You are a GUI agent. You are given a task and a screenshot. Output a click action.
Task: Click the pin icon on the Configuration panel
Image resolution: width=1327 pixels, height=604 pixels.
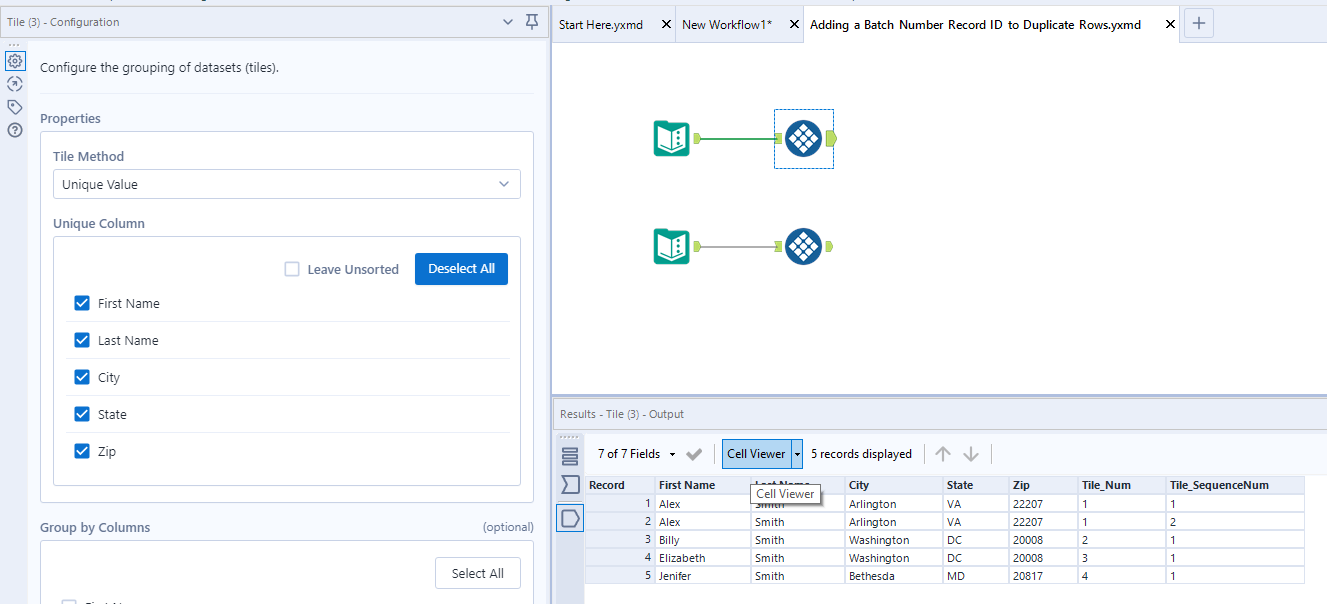531,21
